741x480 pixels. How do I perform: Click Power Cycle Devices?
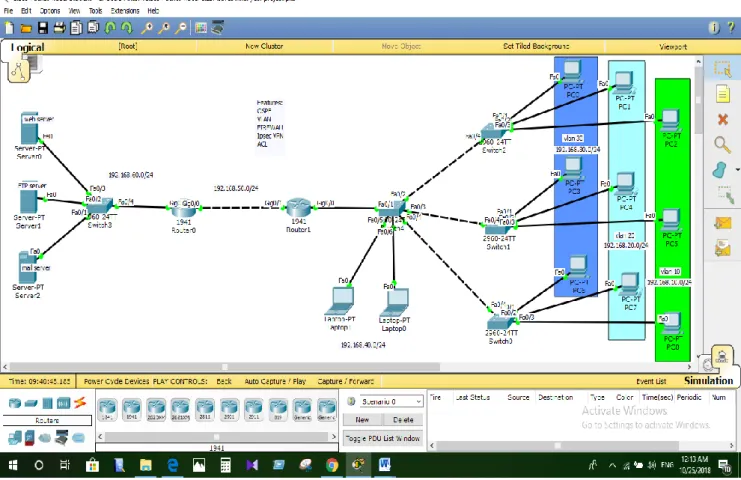pyautogui.click(x=116, y=381)
